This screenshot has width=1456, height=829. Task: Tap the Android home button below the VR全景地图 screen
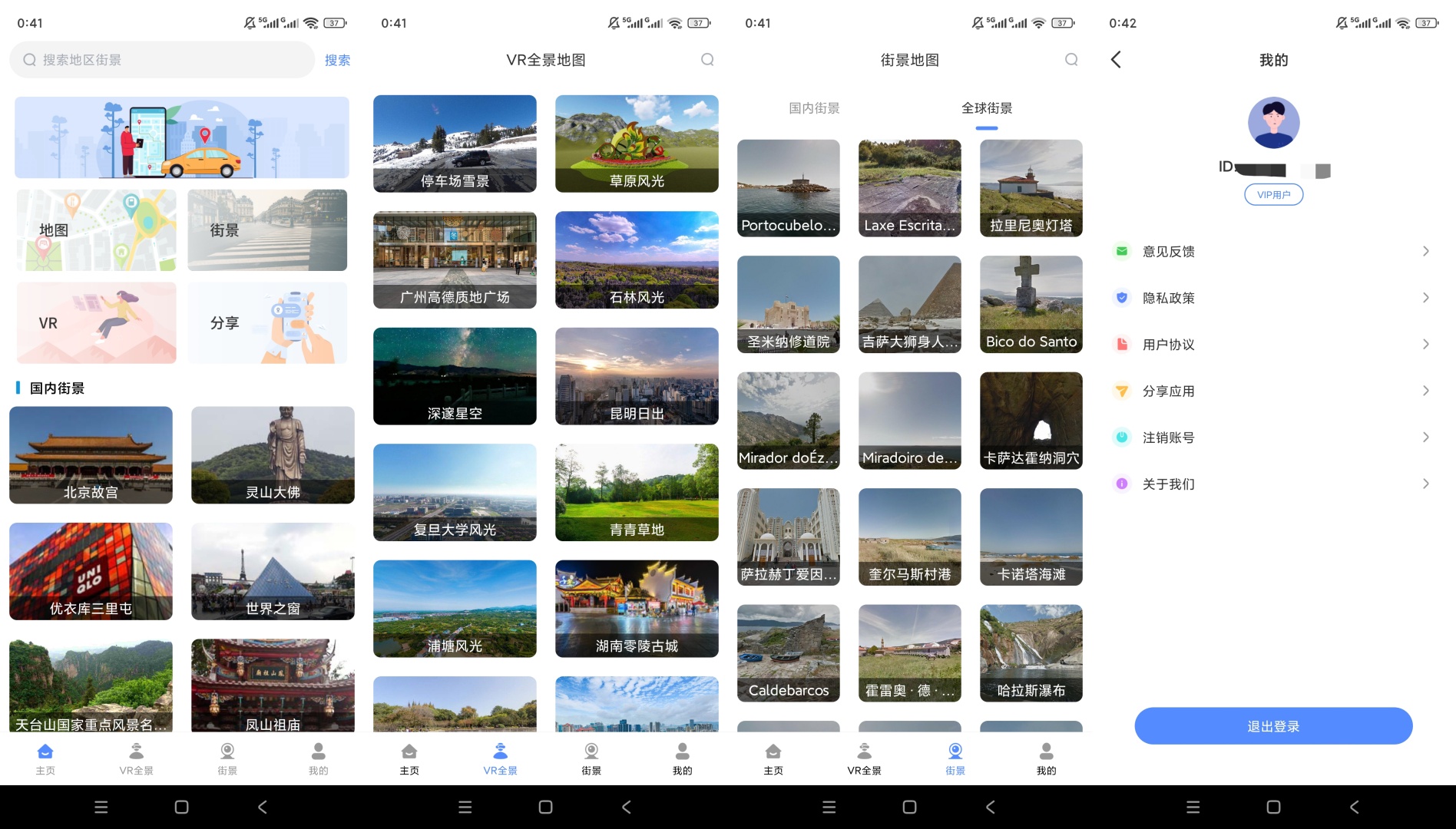point(545,807)
